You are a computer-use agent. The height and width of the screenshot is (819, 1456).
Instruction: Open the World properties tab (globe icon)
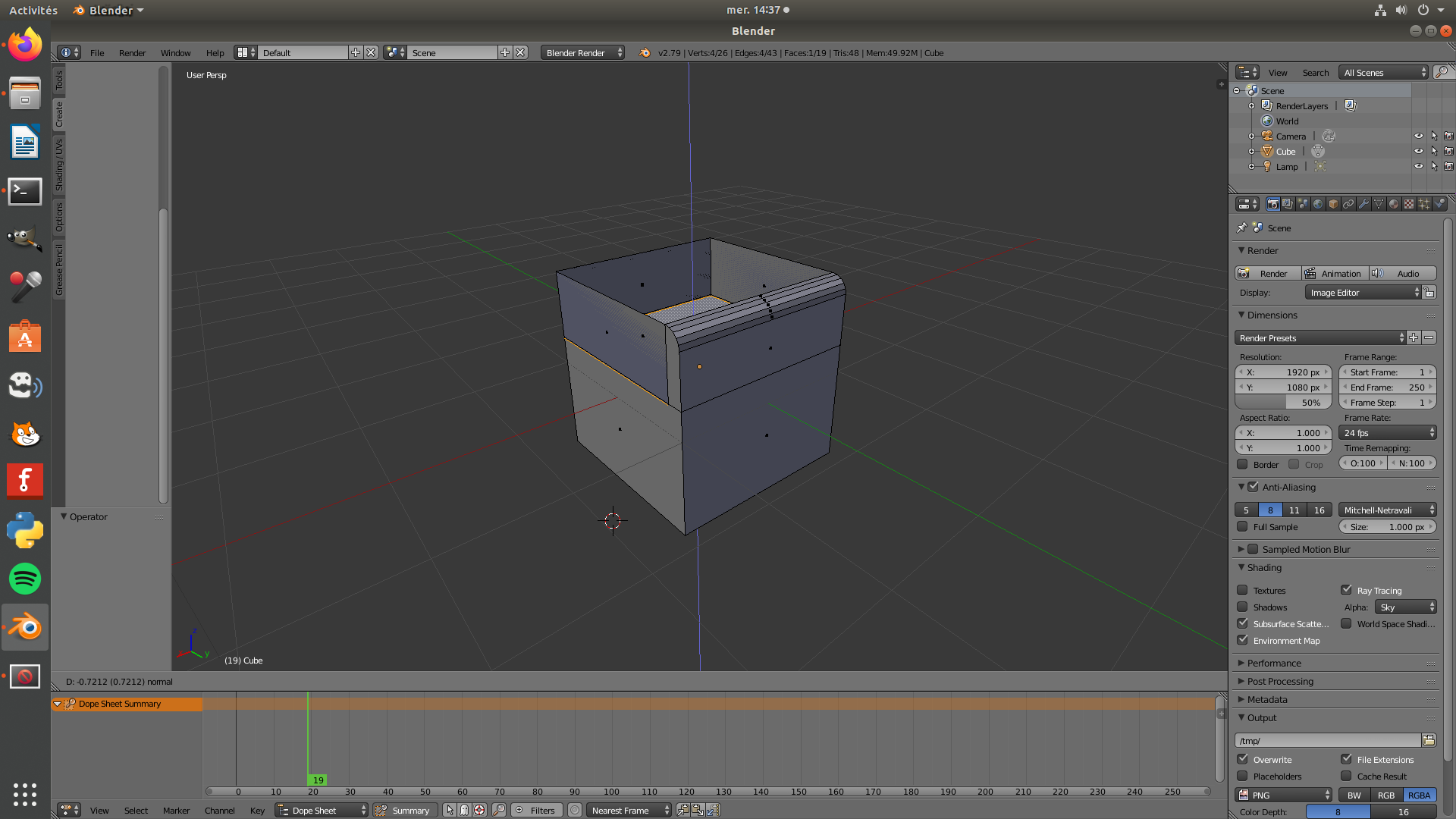1318,204
